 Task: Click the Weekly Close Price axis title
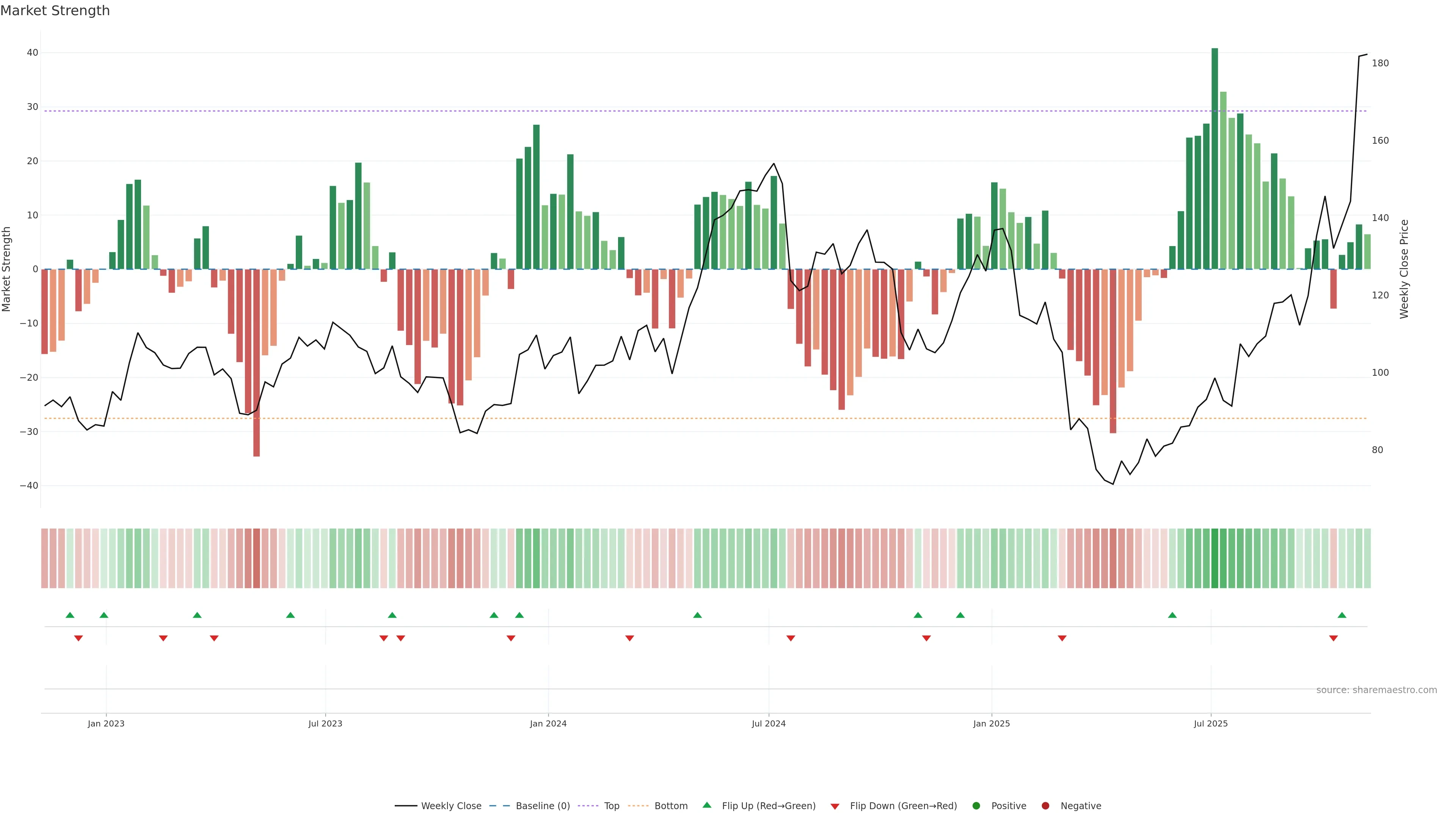click(x=1404, y=269)
